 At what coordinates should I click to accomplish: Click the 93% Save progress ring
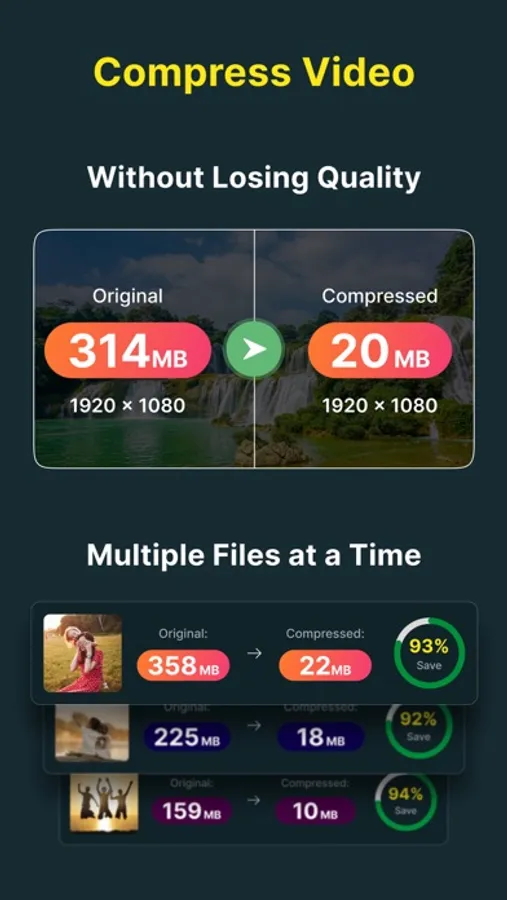pyautogui.click(x=429, y=653)
